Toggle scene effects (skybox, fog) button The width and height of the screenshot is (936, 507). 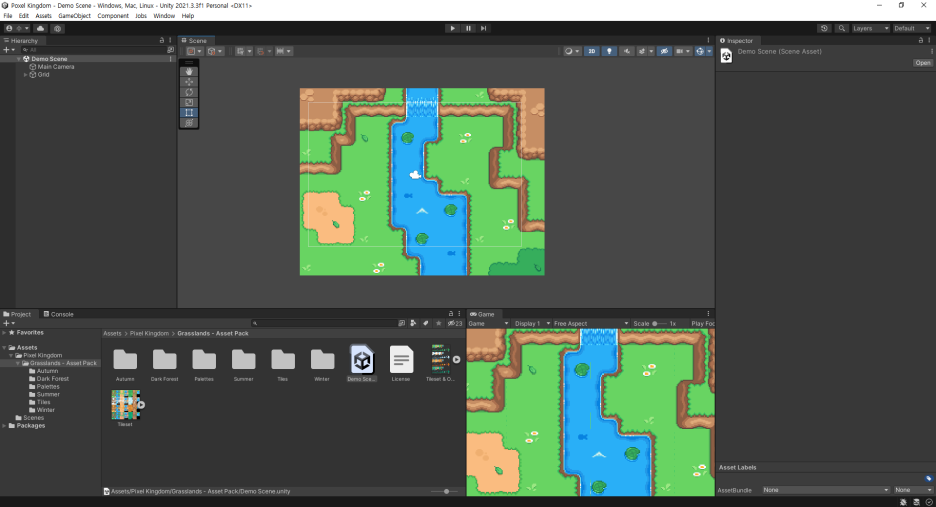(x=642, y=51)
